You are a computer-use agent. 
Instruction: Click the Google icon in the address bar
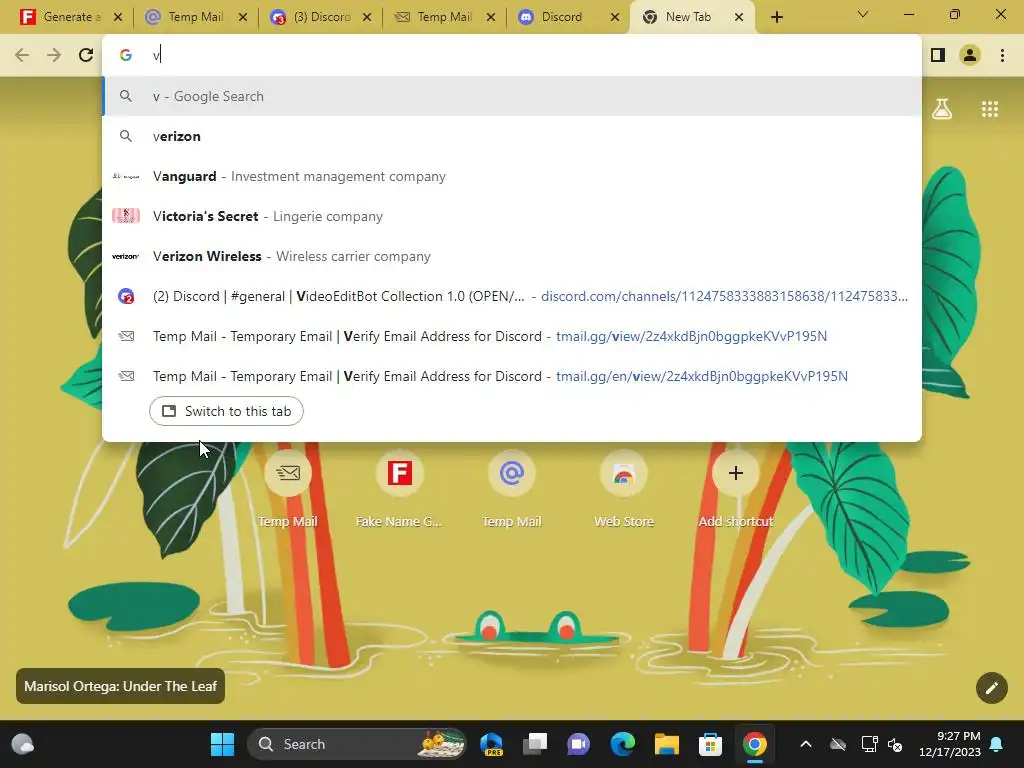click(126, 55)
